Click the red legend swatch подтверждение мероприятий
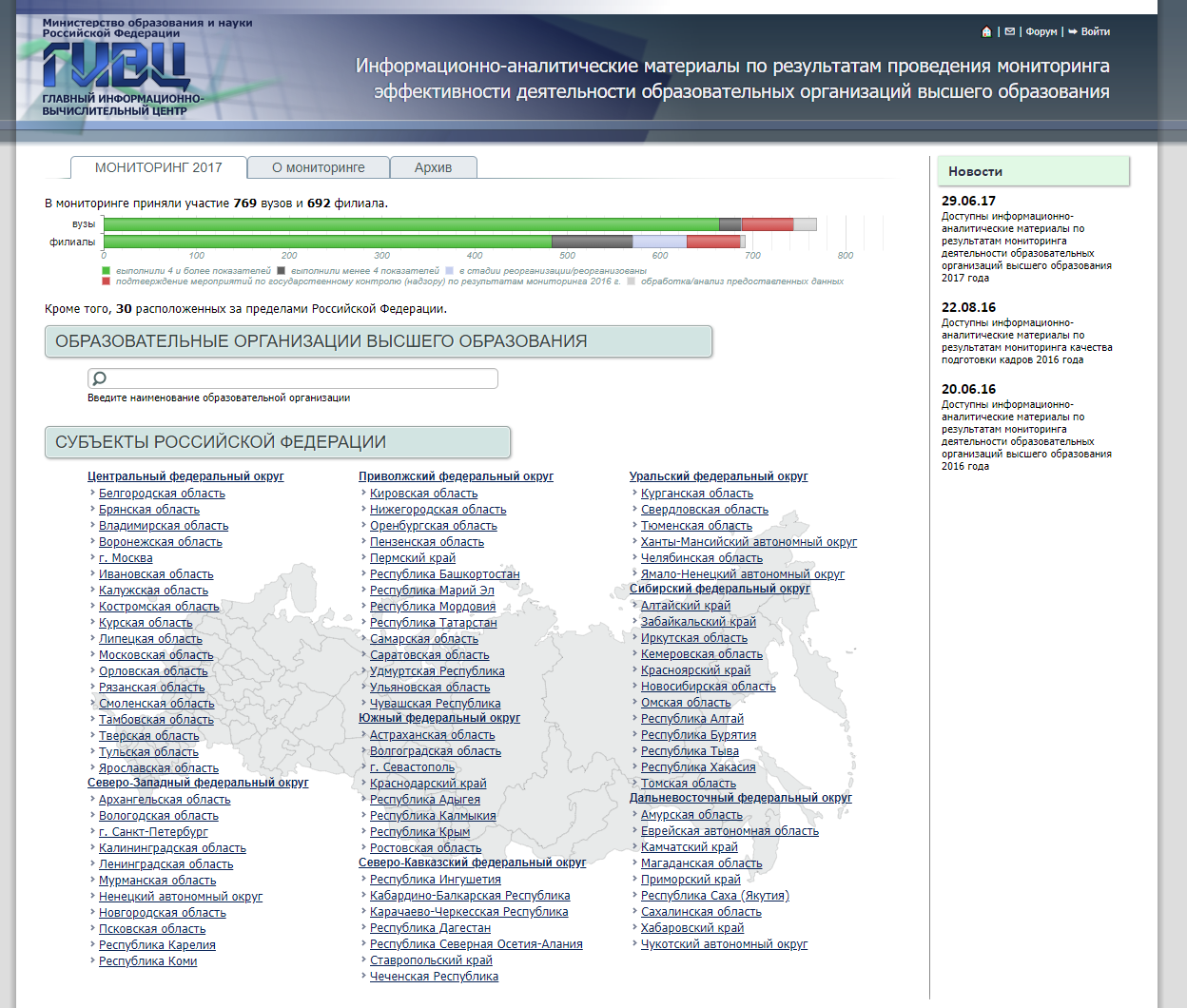The image size is (1187, 1008). click(107, 281)
